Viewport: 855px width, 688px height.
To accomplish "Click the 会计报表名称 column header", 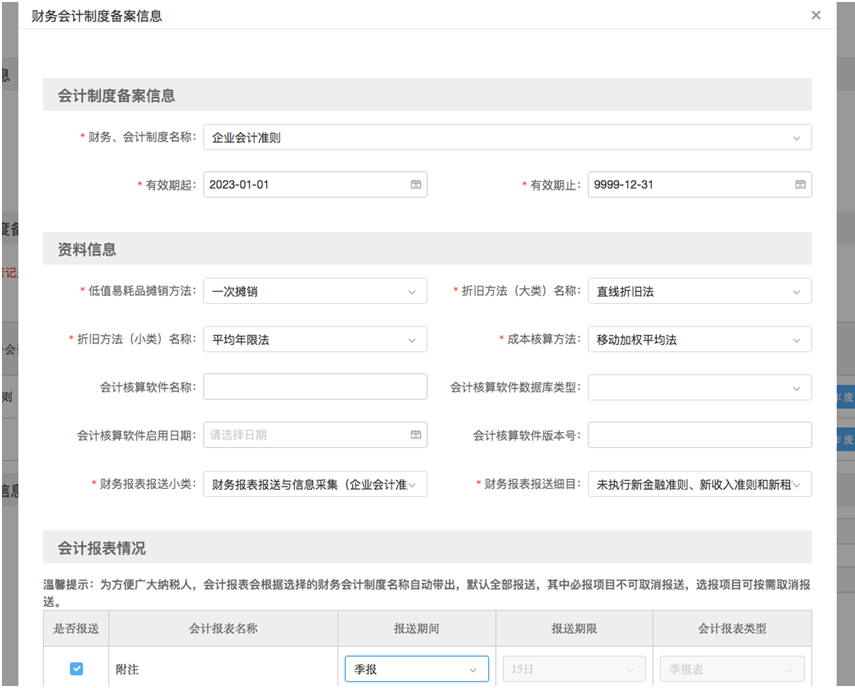I will [x=223, y=629].
